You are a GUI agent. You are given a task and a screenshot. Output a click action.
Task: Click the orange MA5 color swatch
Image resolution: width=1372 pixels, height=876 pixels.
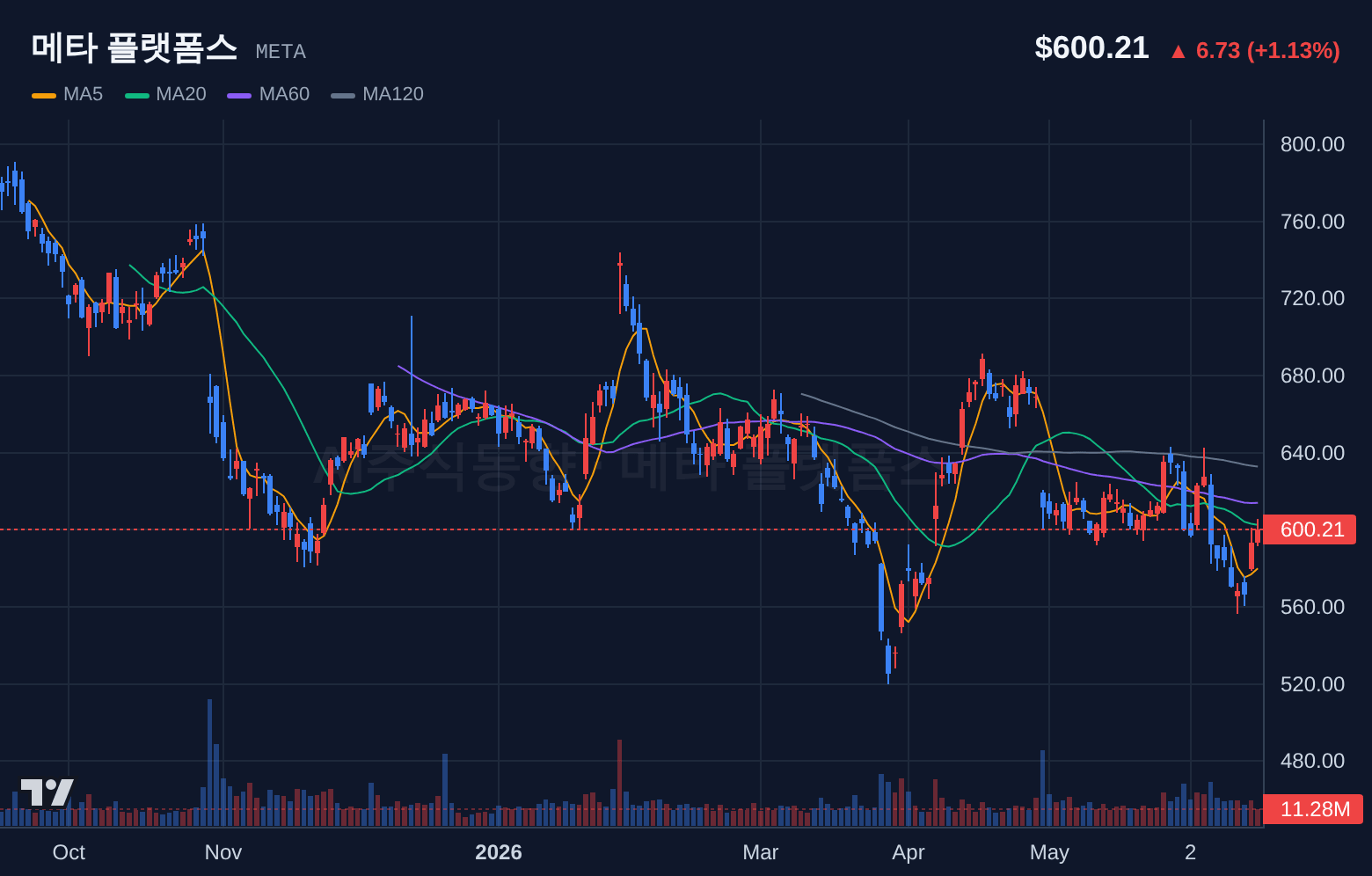pos(44,95)
